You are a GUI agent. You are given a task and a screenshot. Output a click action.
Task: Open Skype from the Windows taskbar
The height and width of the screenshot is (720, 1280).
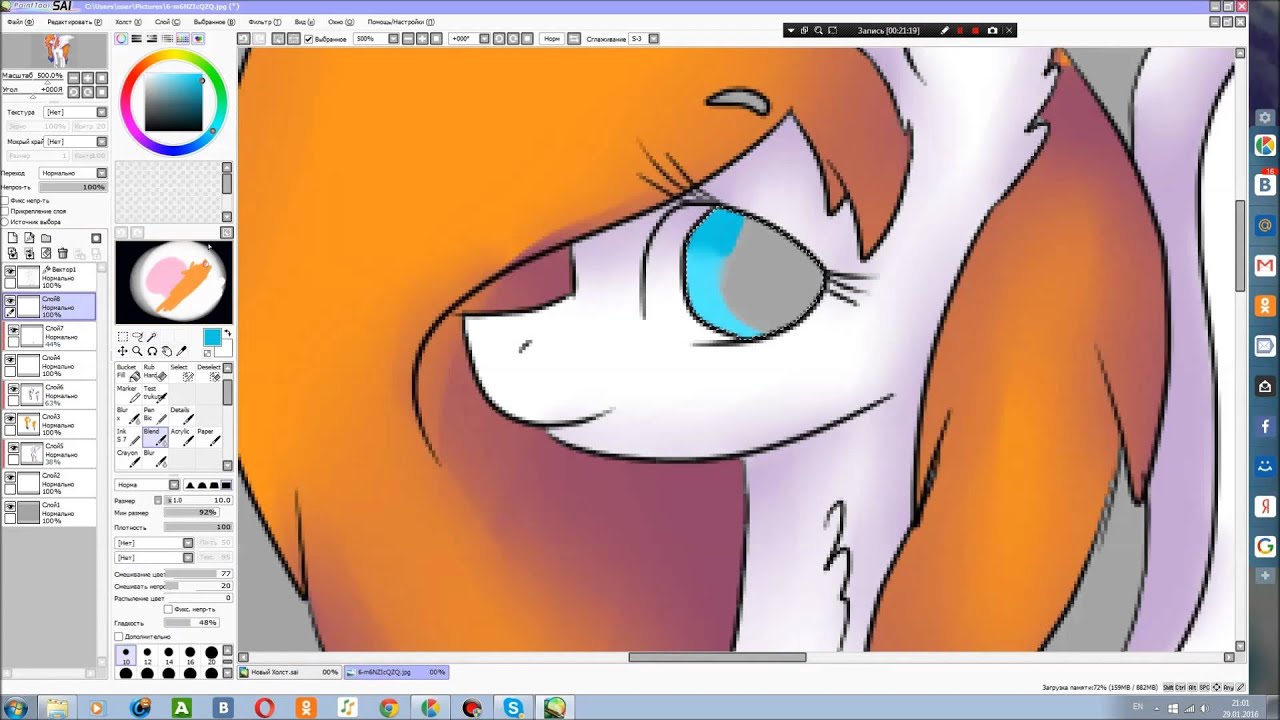(513, 708)
